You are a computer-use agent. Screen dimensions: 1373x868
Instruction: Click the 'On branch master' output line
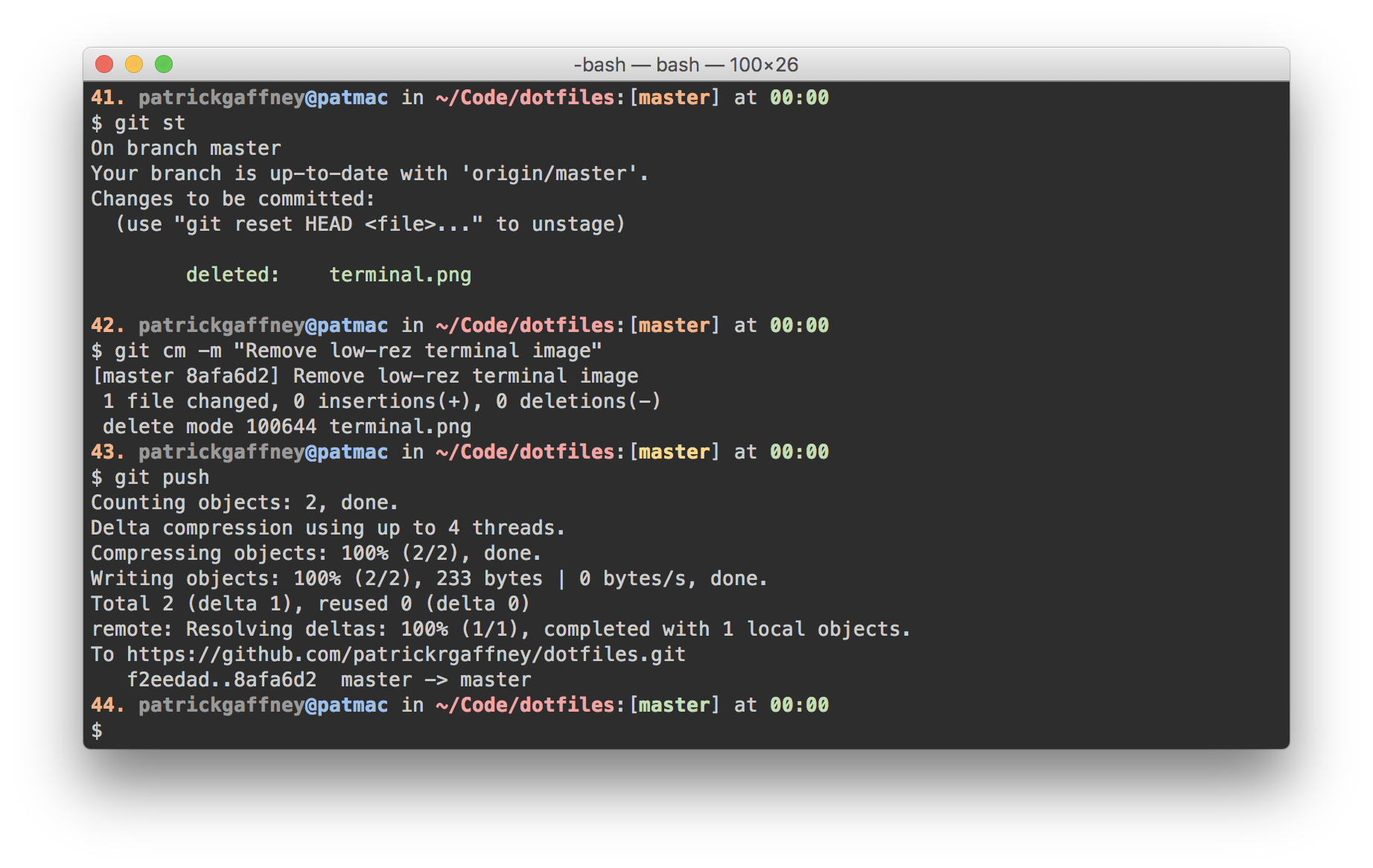coord(186,148)
